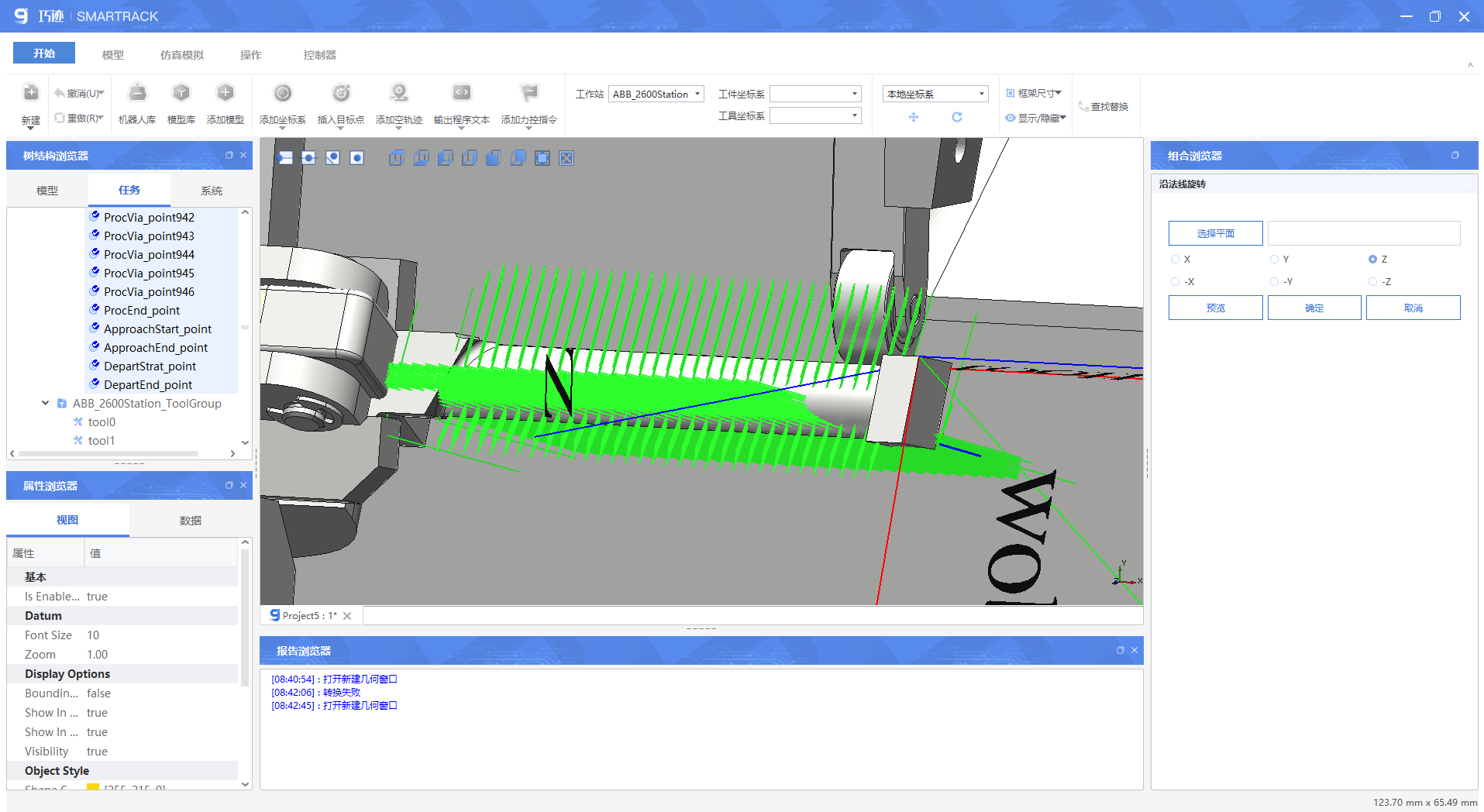Click the 添加空轨迹 add empty path icon
This screenshot has width=1484, height=812.
click(x=399, y=94)
